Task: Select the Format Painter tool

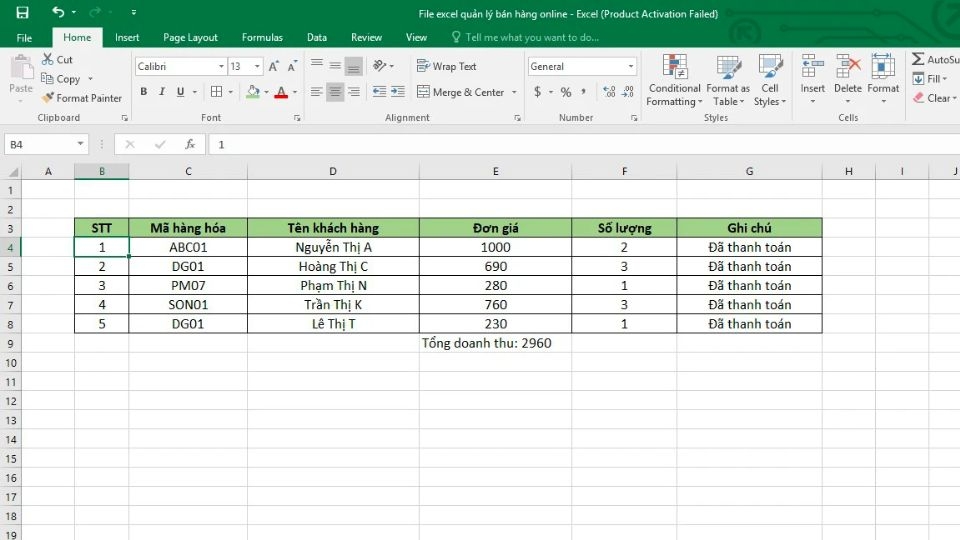Action: pyautogui.click(x=82, y=98)
